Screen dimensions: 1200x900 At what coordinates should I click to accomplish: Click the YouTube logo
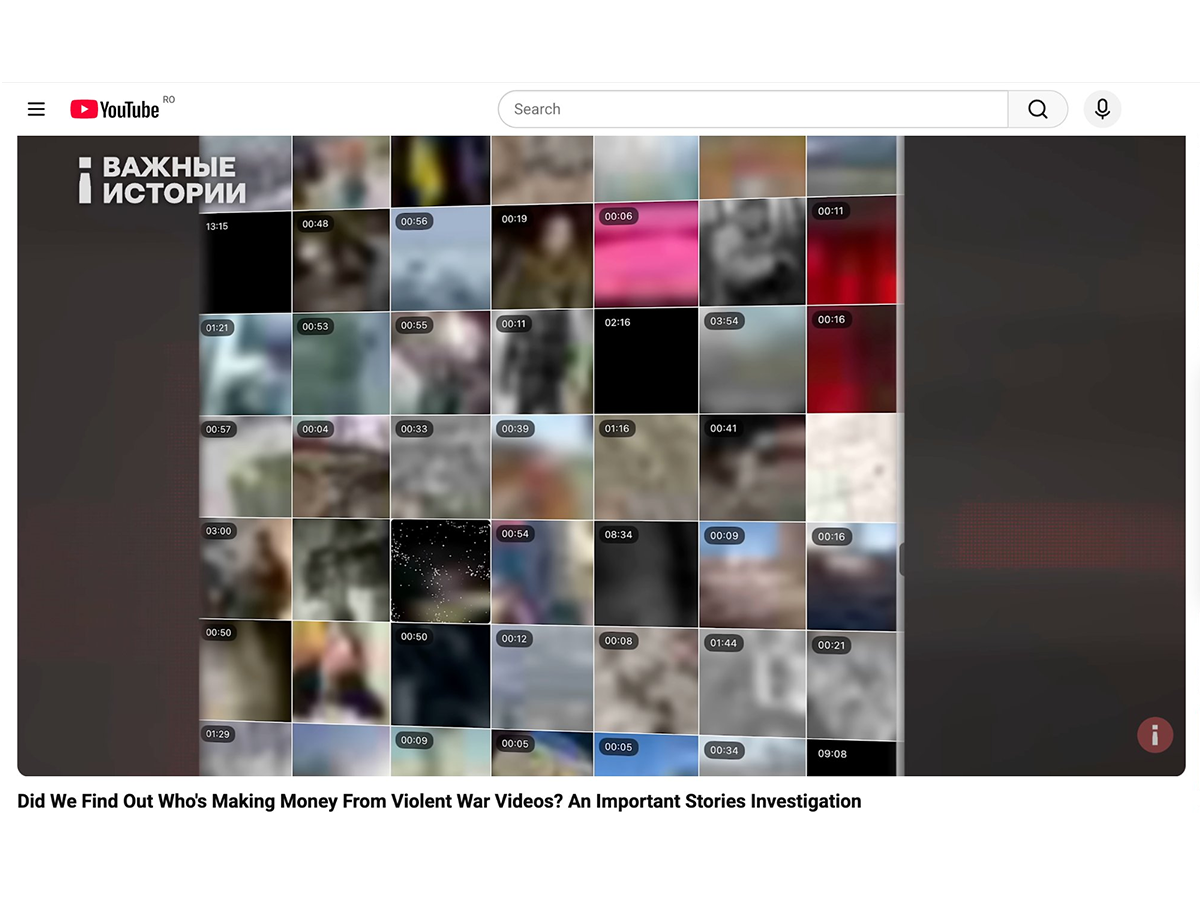(113, 109)
